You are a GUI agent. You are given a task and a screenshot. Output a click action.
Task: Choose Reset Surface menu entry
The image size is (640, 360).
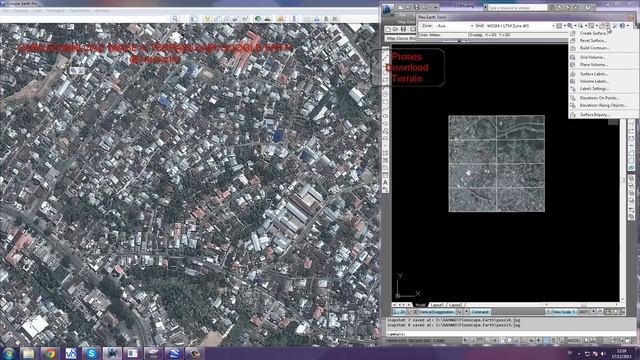tap(593, 40)
